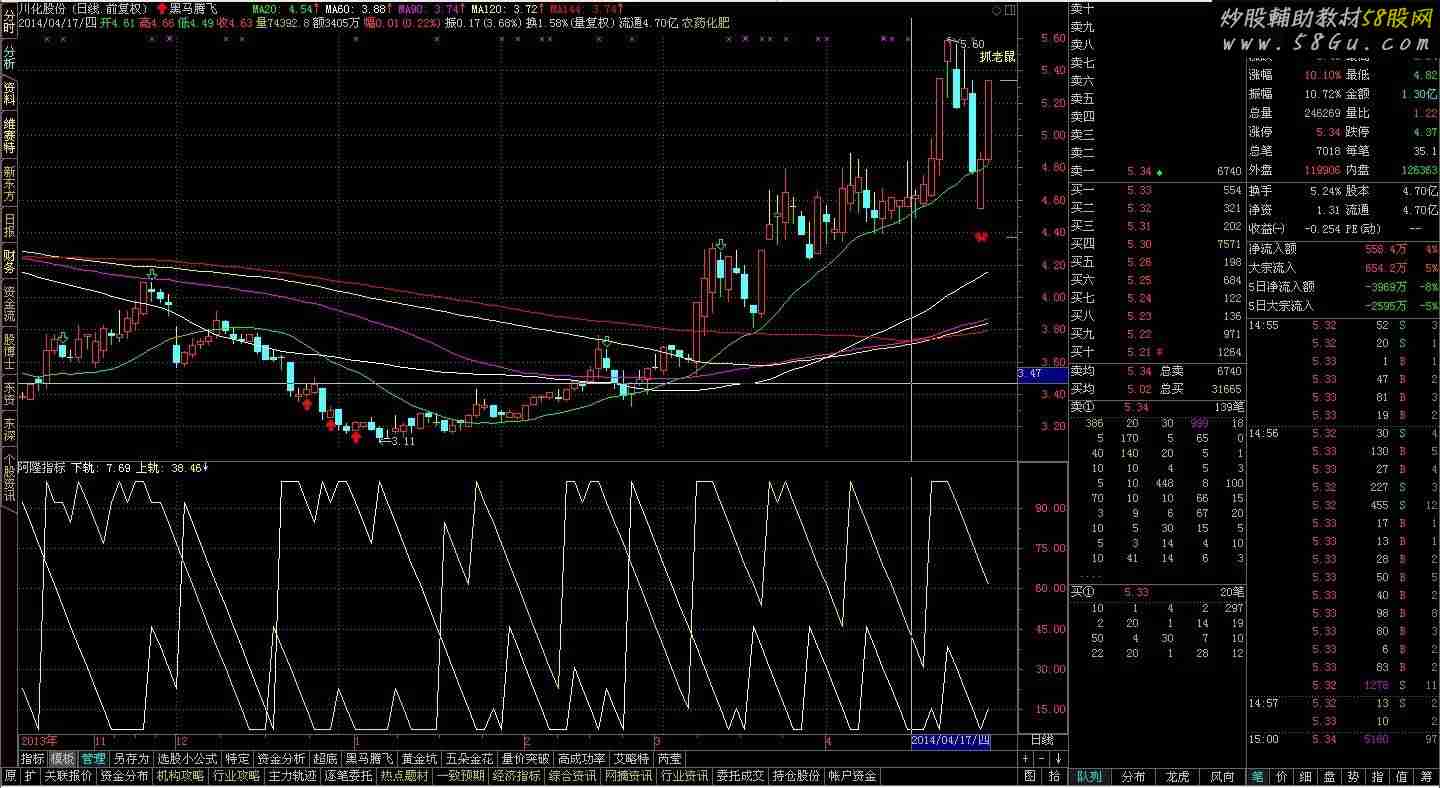1440x788 pixels.
Task: Open 行业攻略 in the bottom bar
Action: [237, 776]
